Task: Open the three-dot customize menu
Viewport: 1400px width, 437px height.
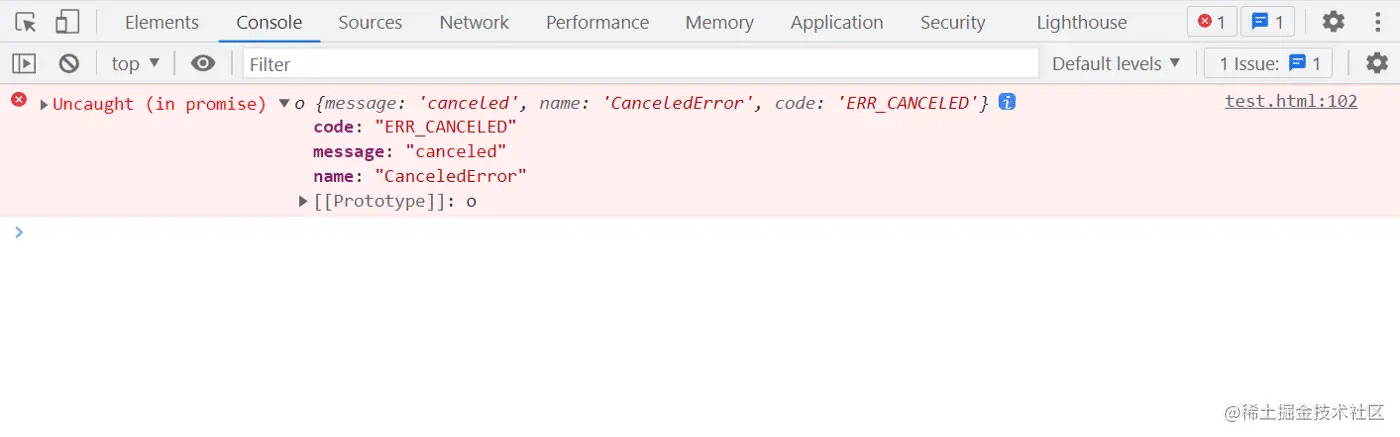Action: [1378, 22]
